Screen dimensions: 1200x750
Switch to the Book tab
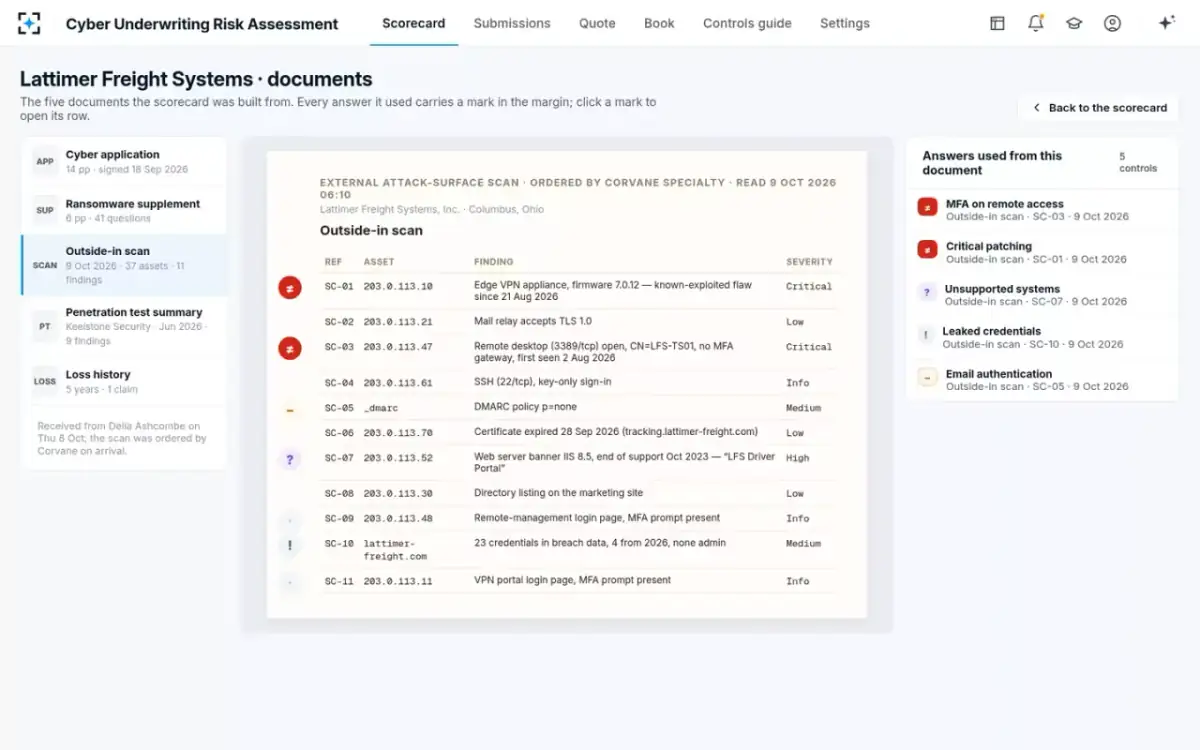659,23
